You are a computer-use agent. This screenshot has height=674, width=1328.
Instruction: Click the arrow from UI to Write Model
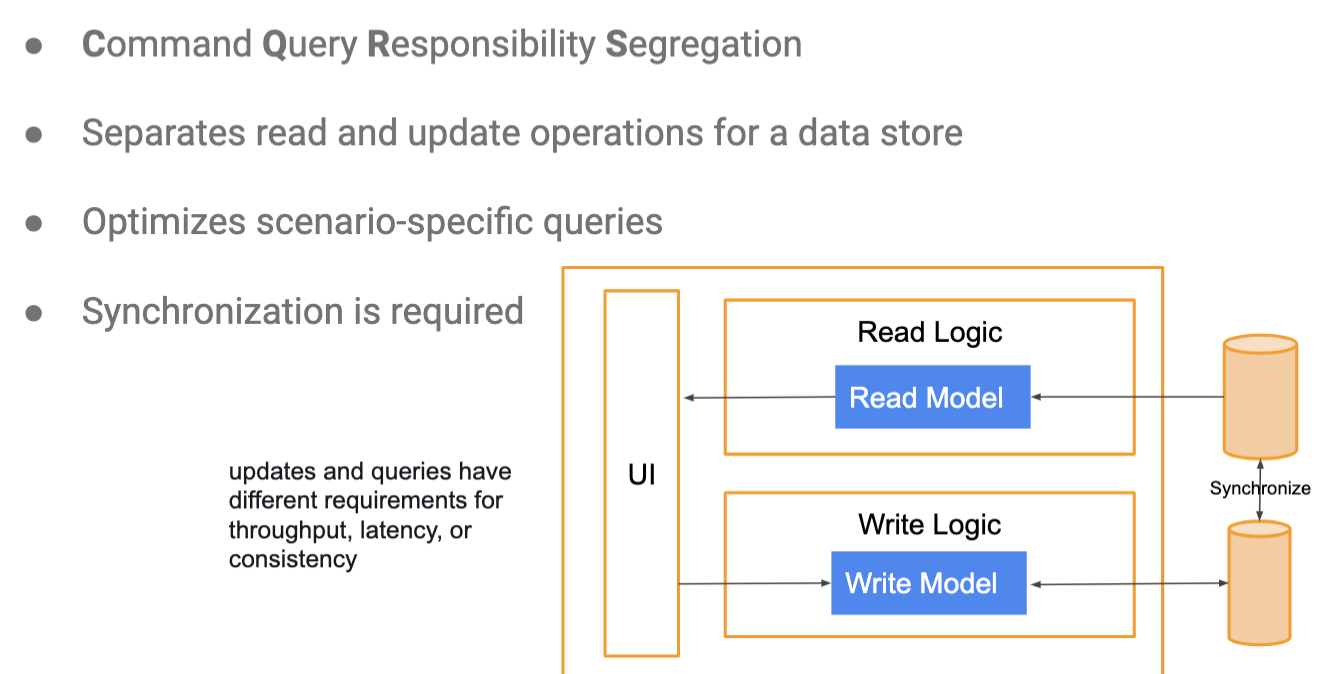[755, 583]
